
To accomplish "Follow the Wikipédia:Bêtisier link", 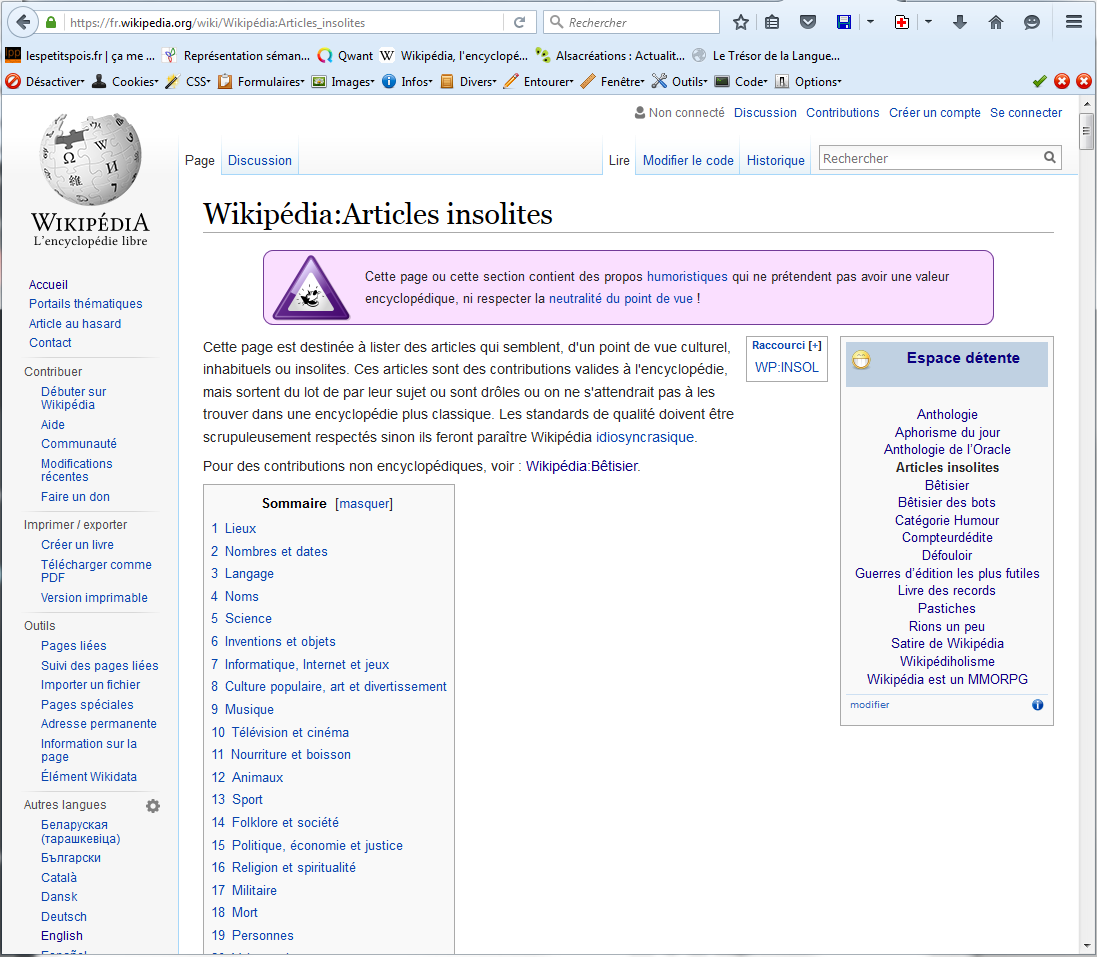I will point(581,466).
